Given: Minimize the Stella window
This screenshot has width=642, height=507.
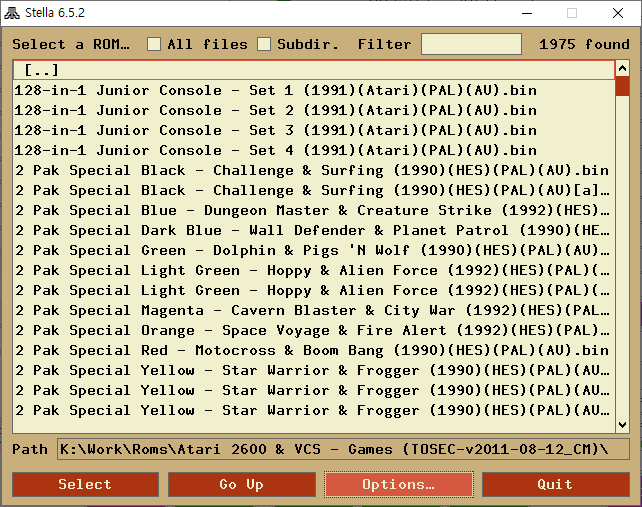Looking at the screenshot, I should (x=527, y=13).
